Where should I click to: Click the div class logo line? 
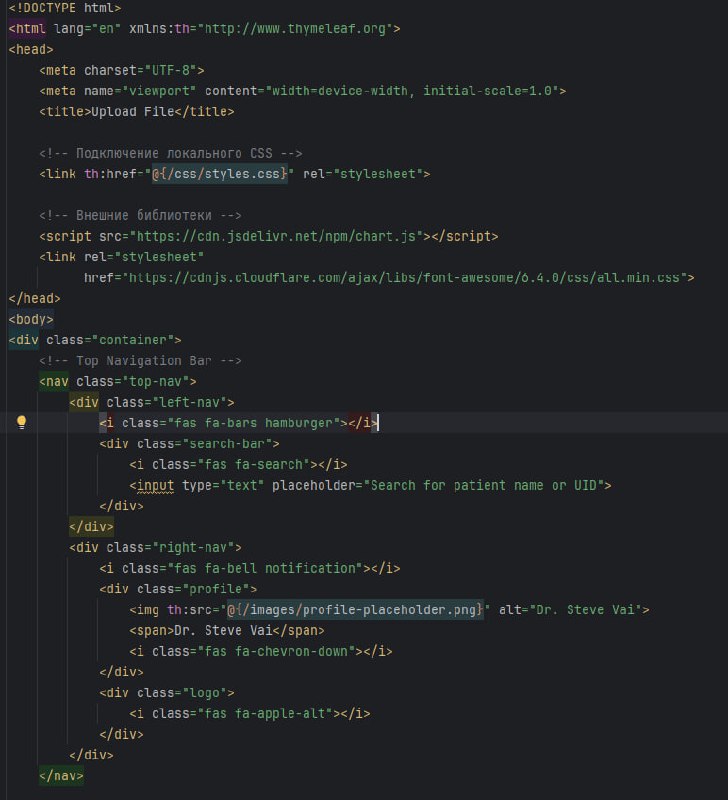(x=167, y=693)
